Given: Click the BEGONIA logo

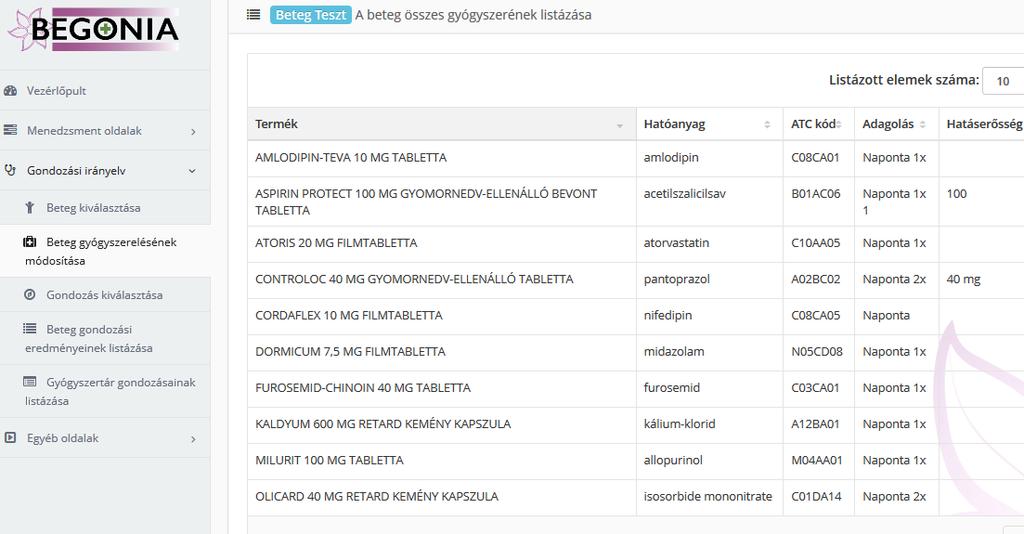Looking at the screenshot, I should coord(93,29).
